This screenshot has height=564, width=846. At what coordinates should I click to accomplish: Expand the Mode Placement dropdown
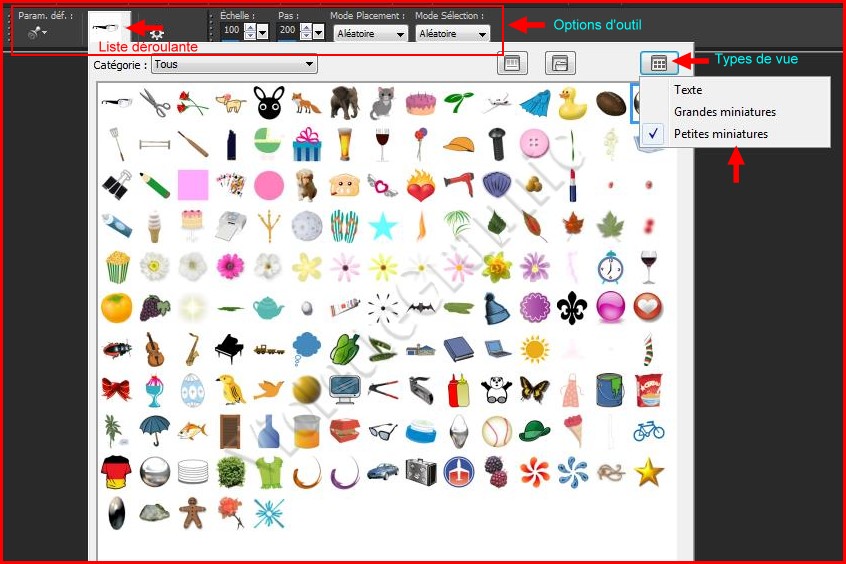tap(371, 34)
